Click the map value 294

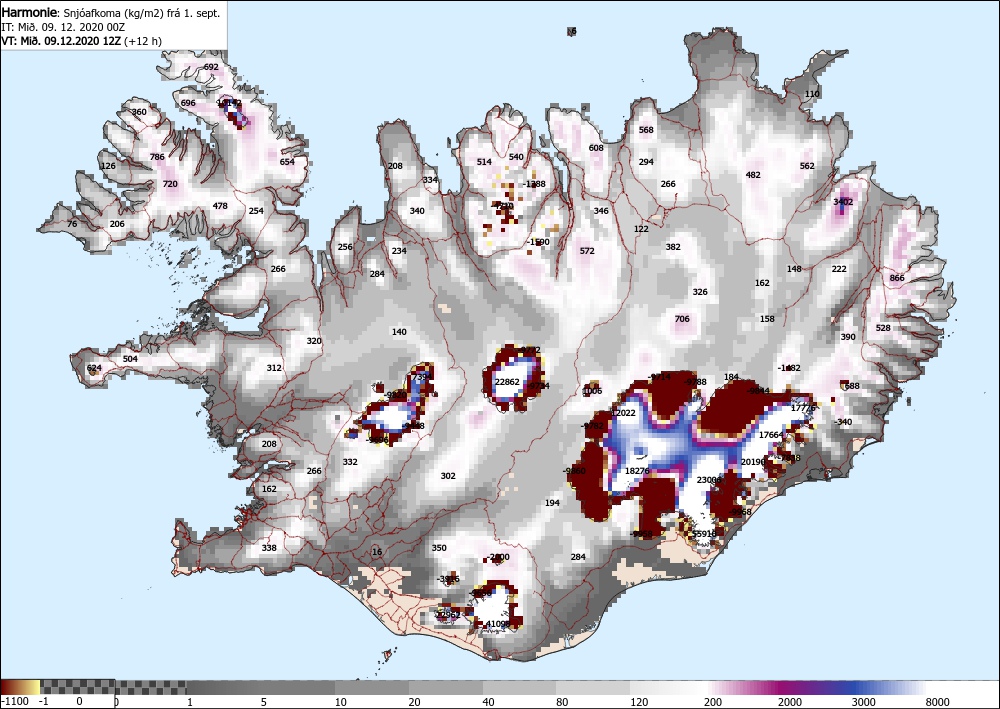pos(646,162)
